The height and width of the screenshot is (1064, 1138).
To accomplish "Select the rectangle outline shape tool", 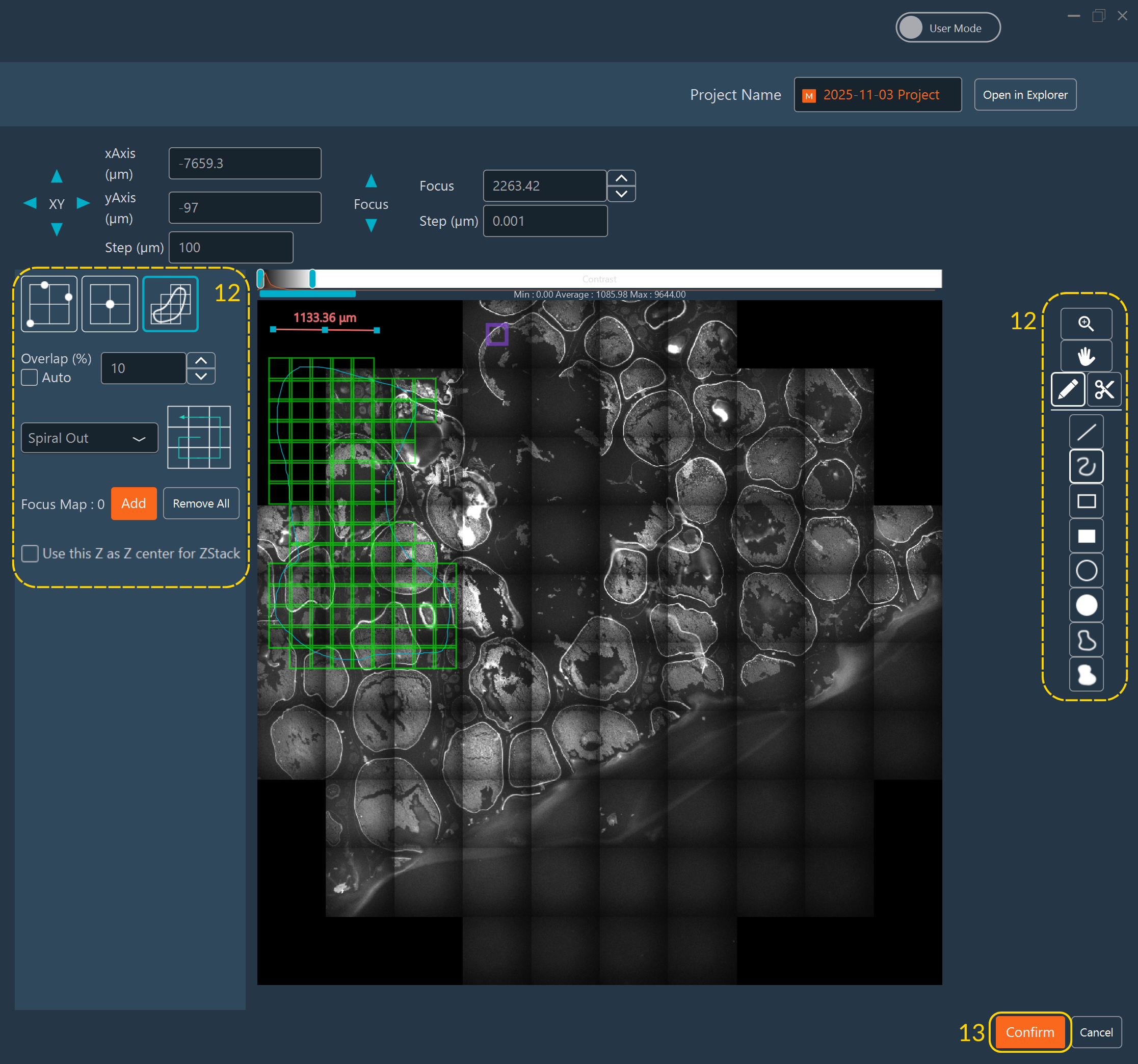I will pos(1086,501).
